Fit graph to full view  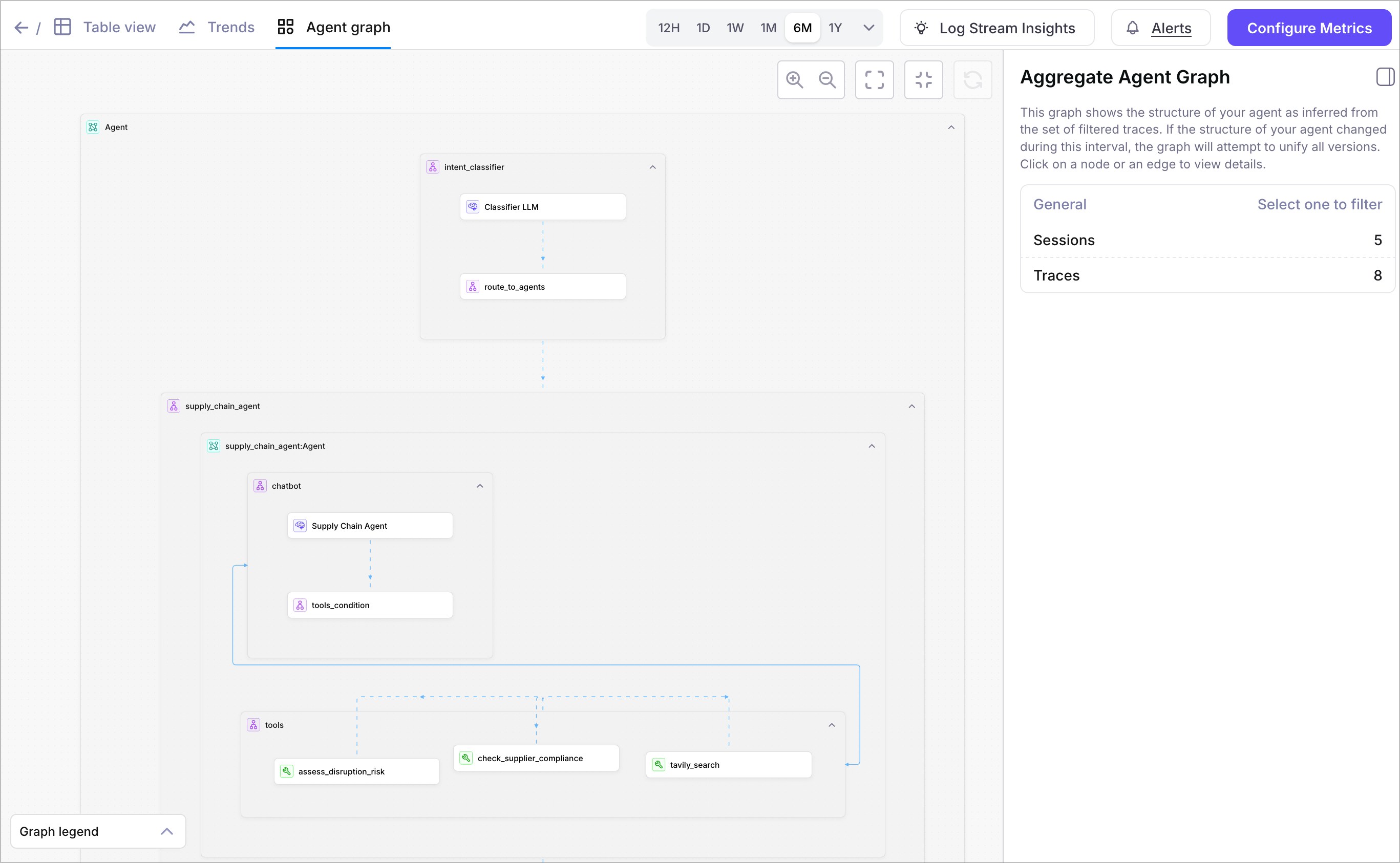(x=874, y=80)
